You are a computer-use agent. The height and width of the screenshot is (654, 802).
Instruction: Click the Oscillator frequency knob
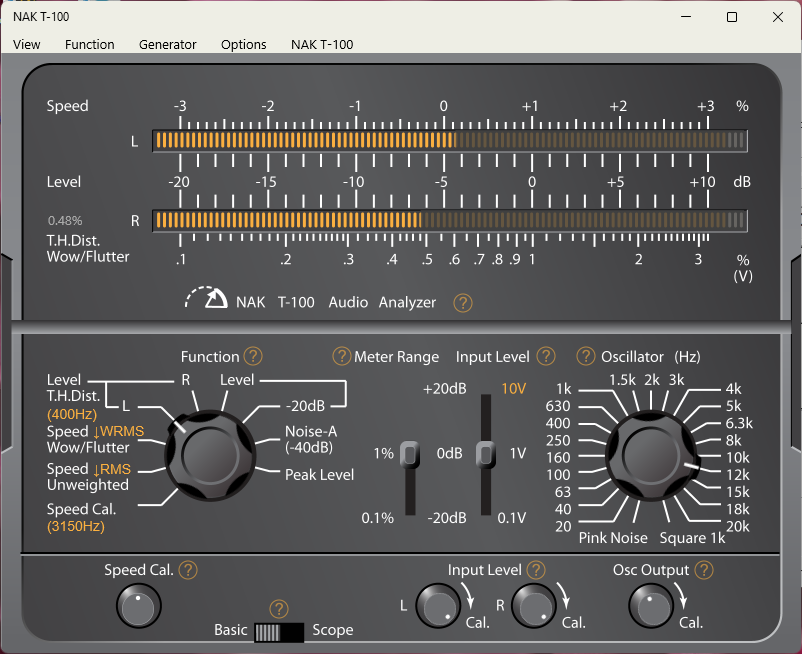(x=651, y=455)
